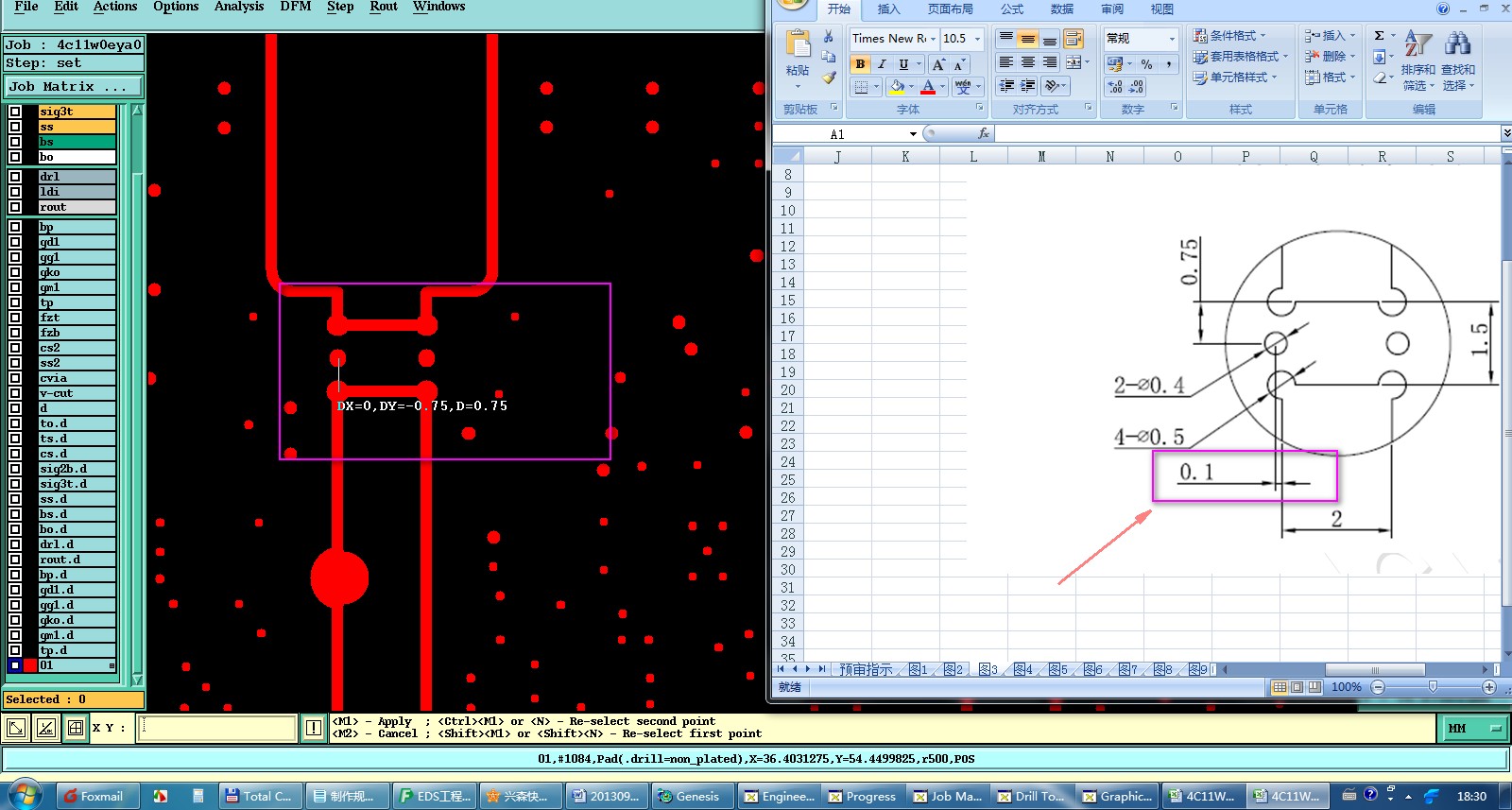Click the 粘贴 paste button in Excel

point(799,59)
